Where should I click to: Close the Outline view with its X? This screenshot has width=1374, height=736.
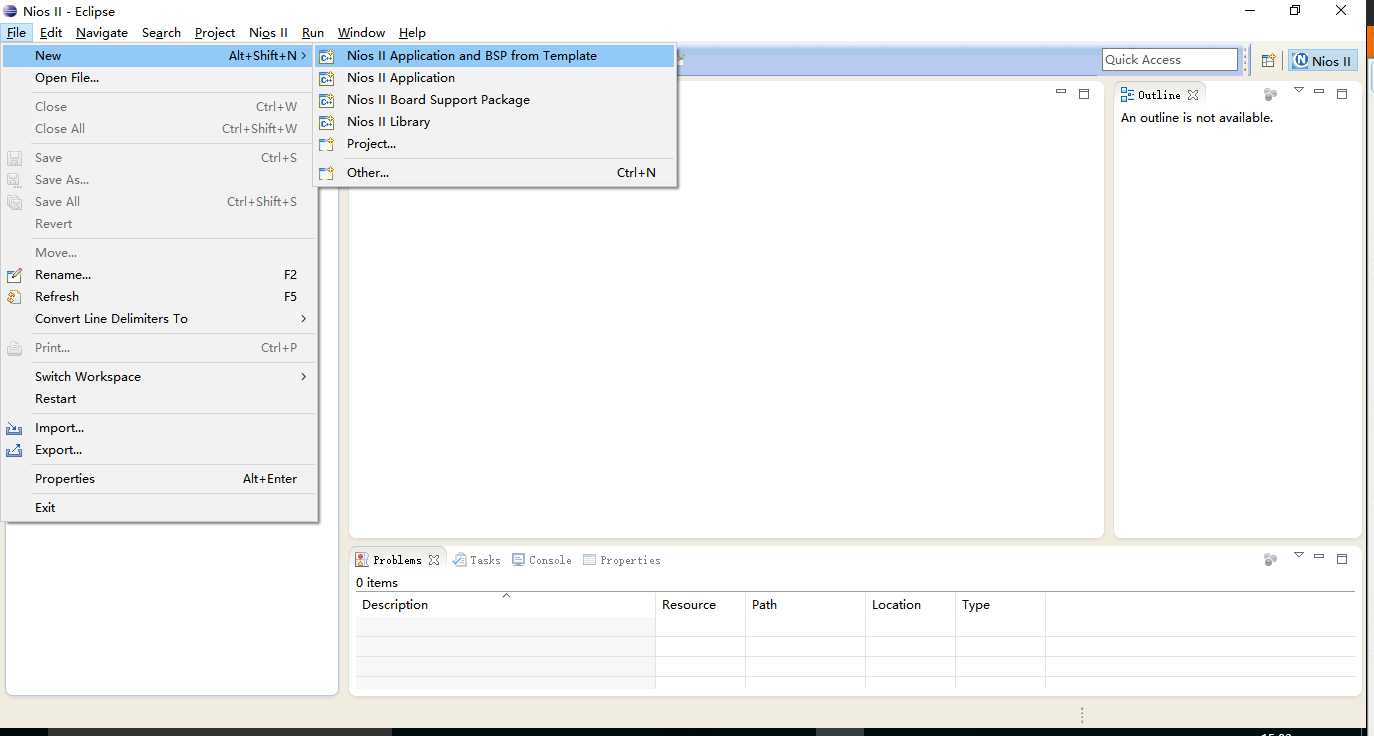[x=1193, y=95]
